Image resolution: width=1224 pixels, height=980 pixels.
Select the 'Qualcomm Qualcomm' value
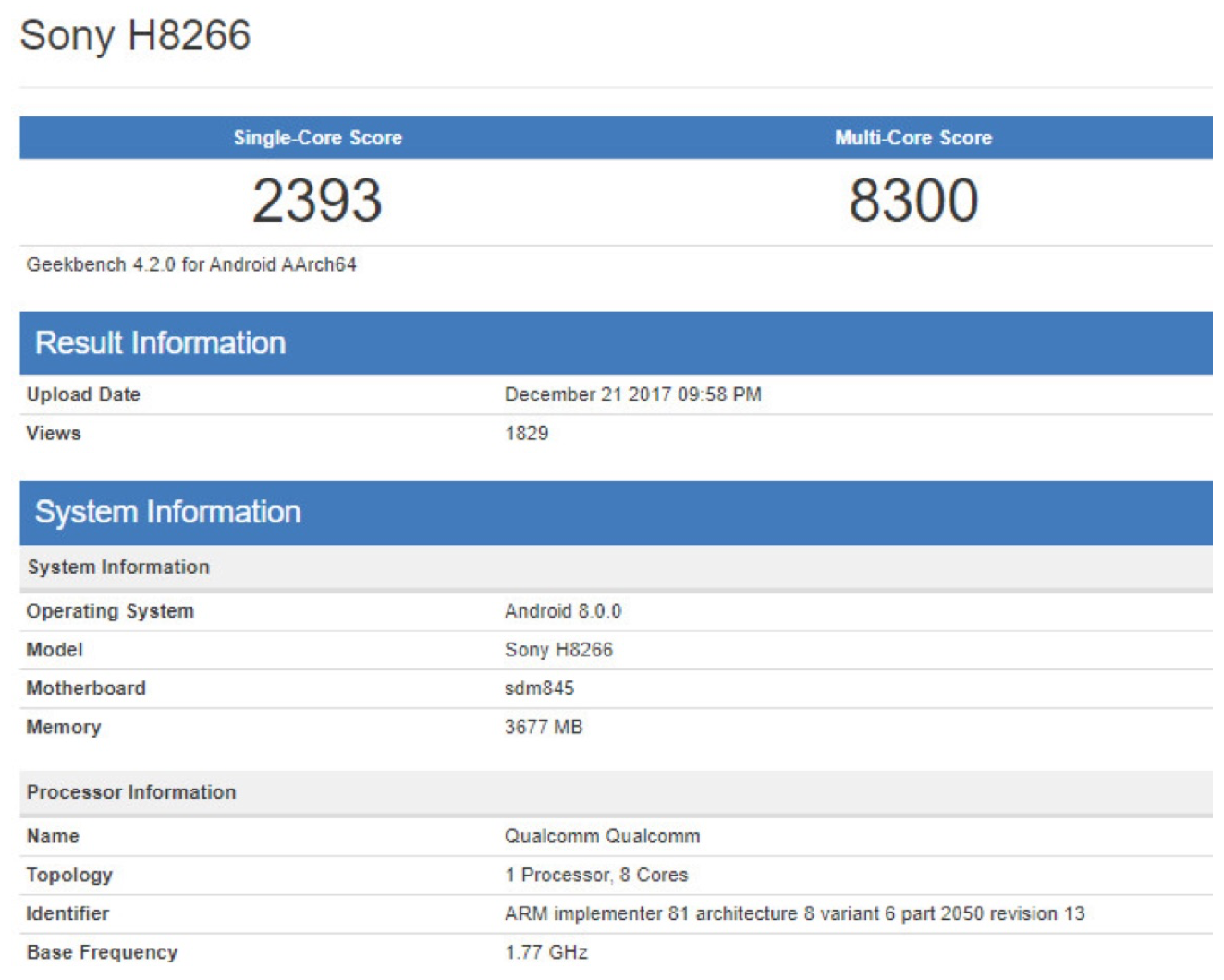(x=603, y=837)
